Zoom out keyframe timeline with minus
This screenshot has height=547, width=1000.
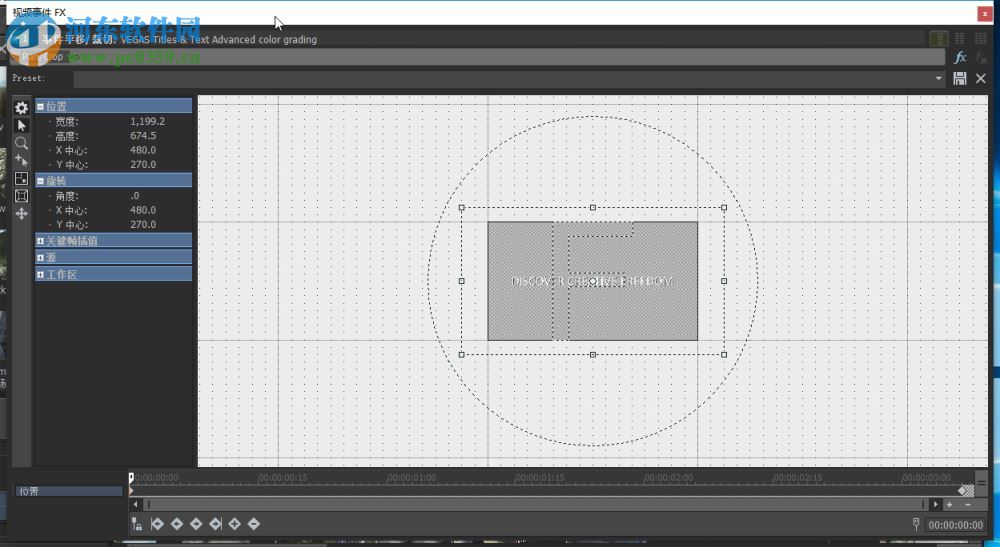point(968,504)
